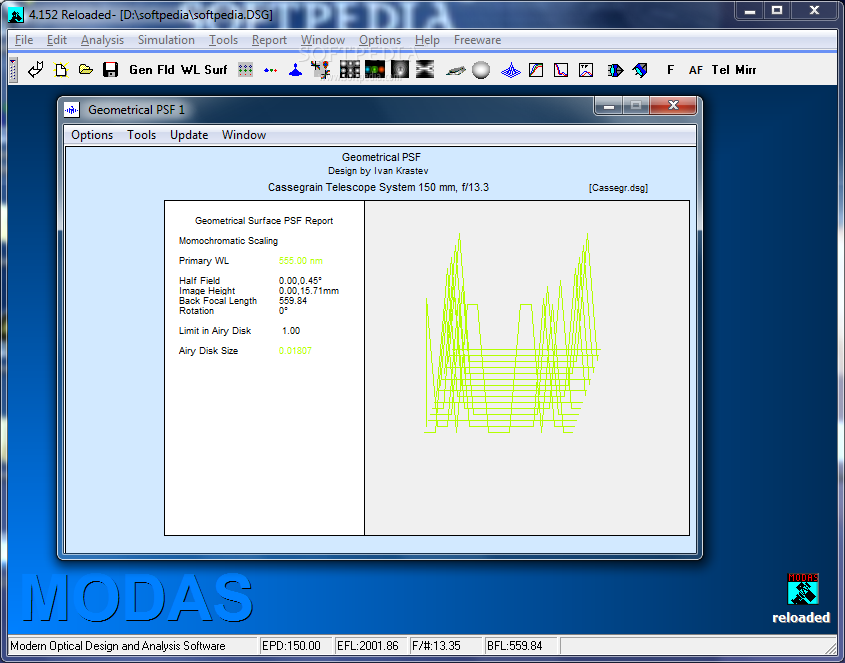Click the blue PSF peak icon
The height and width of the screenshot is (663, 845).
[x=295, y=70]
